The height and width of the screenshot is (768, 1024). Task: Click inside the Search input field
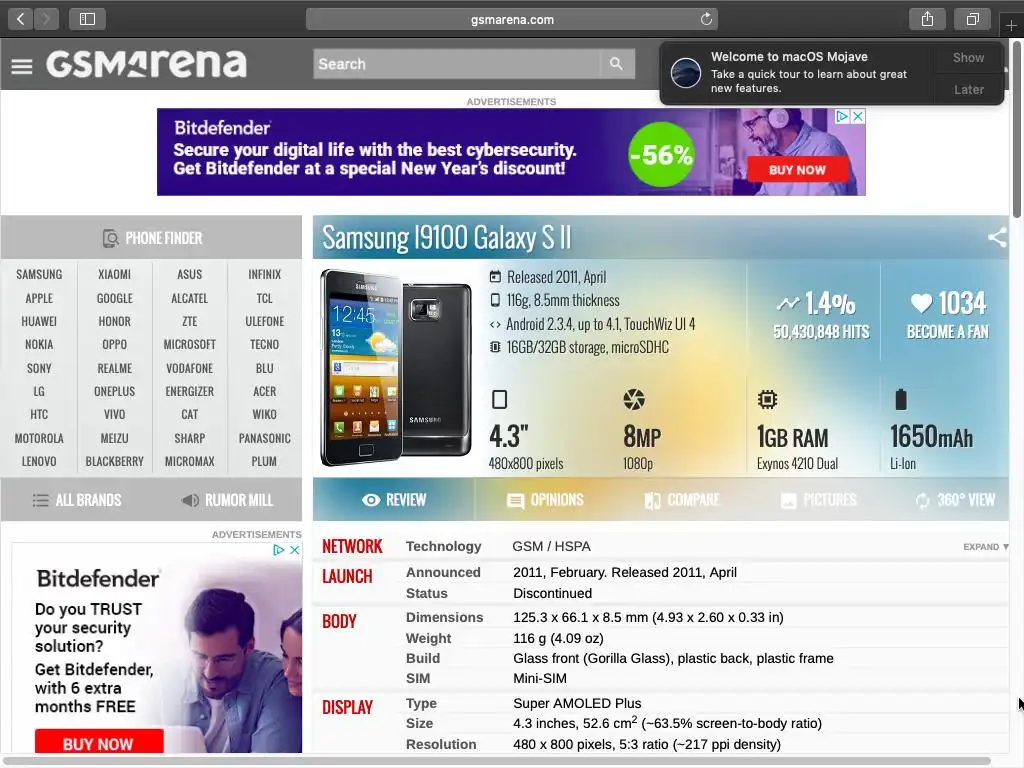click(456, 64)
